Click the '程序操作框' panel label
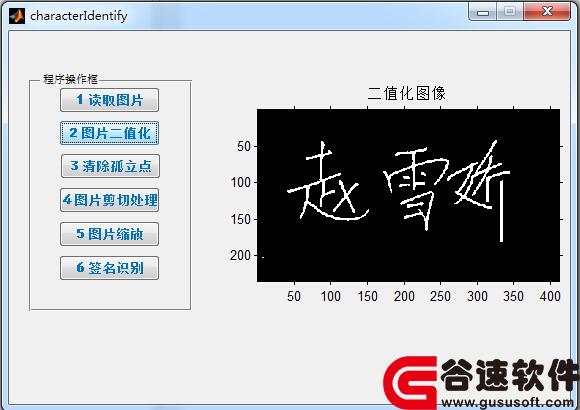This screenshot has width=580, height=410. (x=70, y=79)
